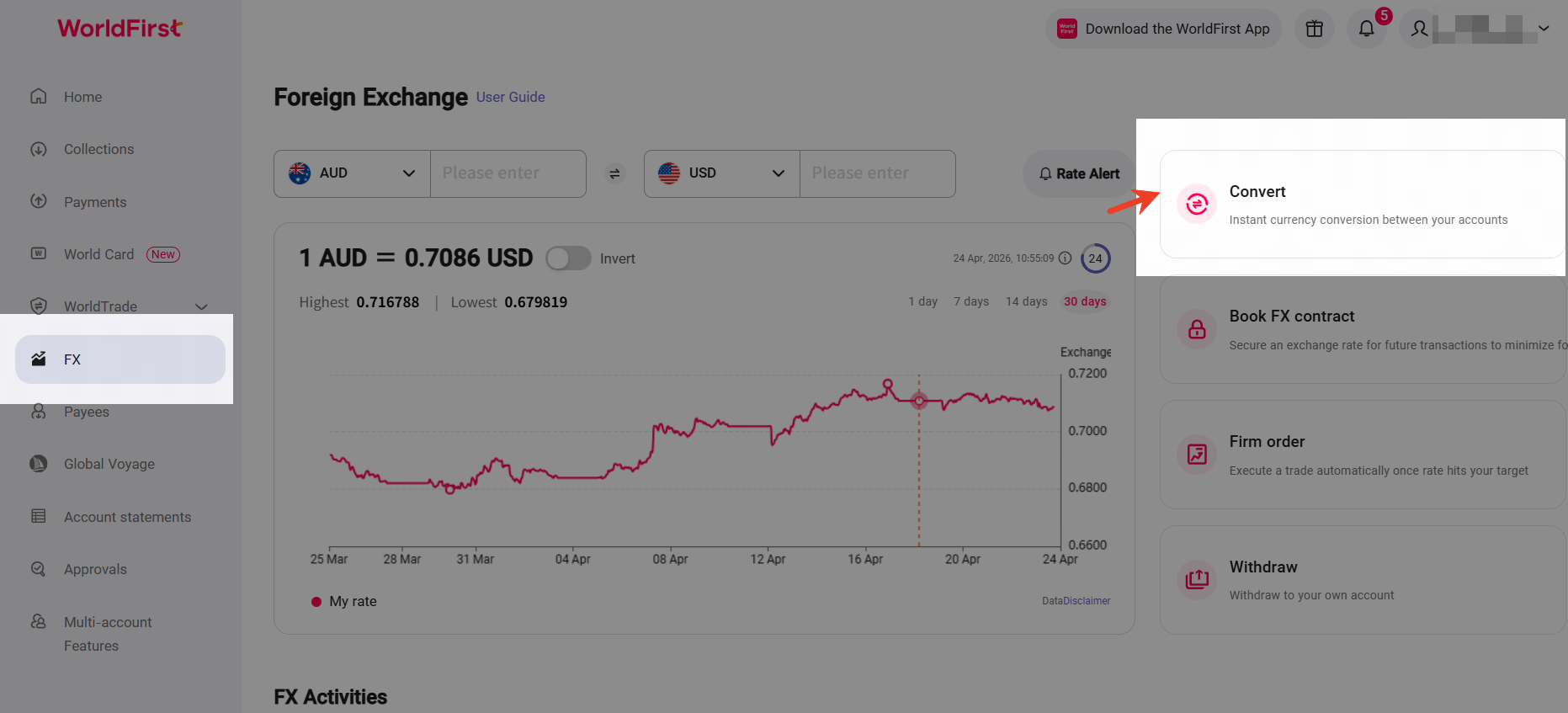1568x713 pixels.
Task: Open the AUD currency dropdown
Action: point(352,173)
